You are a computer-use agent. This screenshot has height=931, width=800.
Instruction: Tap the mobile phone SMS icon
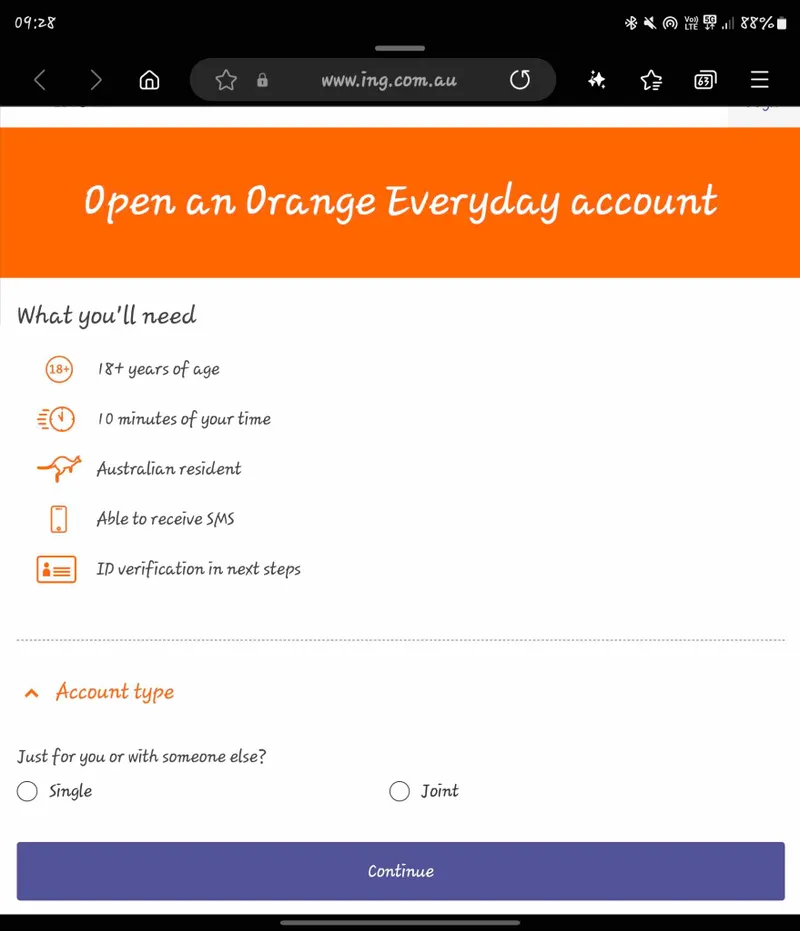pos(59,519)
